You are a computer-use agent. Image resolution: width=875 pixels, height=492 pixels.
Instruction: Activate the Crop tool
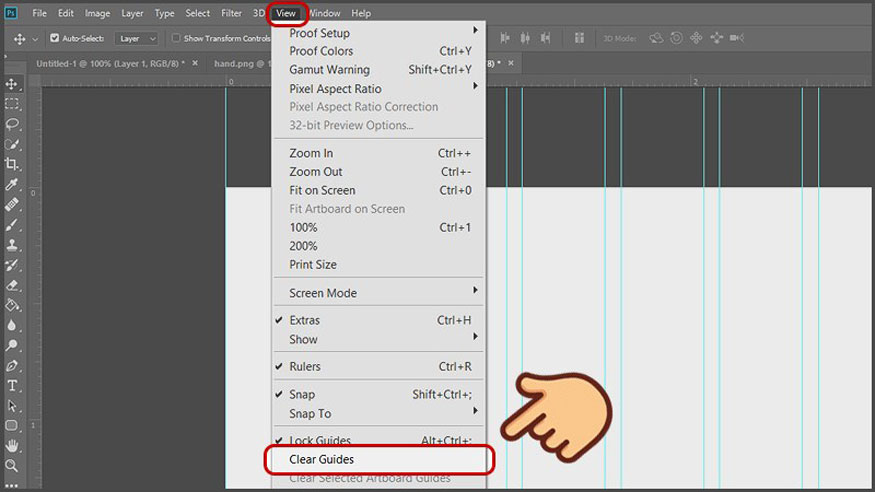12,164
